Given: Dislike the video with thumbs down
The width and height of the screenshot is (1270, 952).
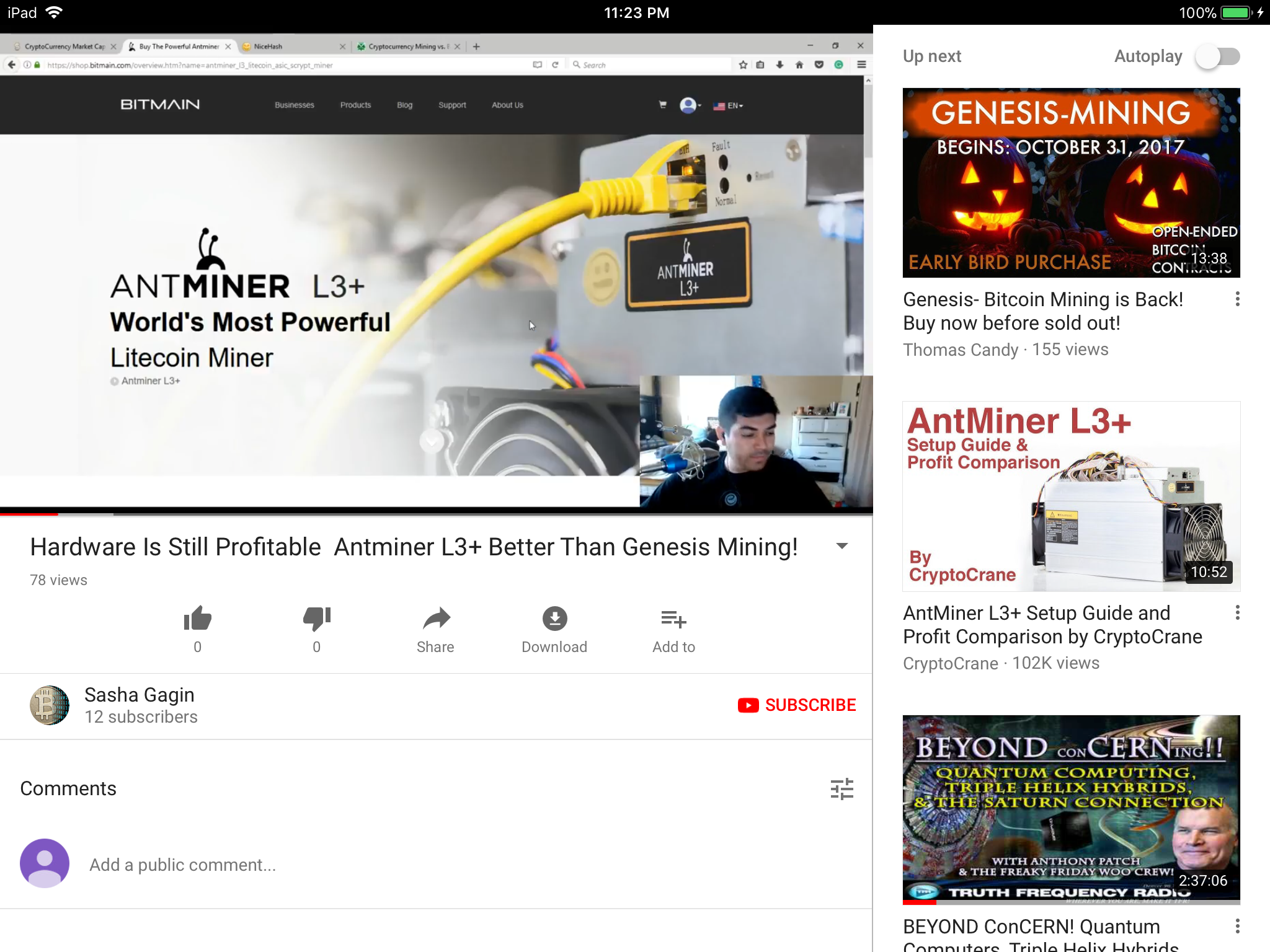Looking at the screenshot, I should tap(317, 619).
